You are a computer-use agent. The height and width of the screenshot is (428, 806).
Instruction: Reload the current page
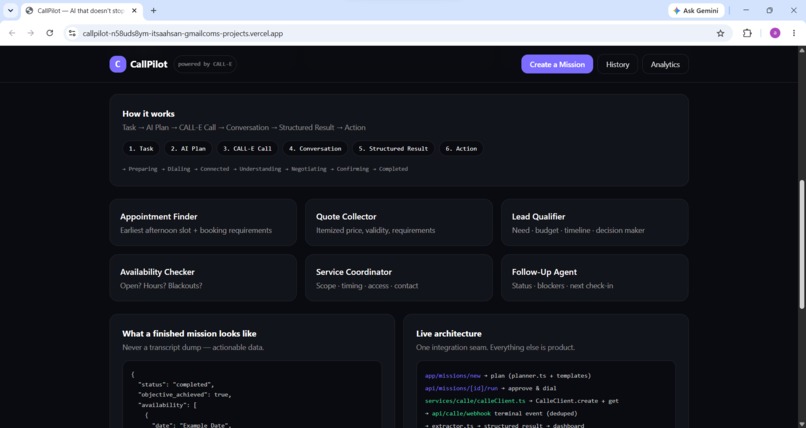[49, 33]
